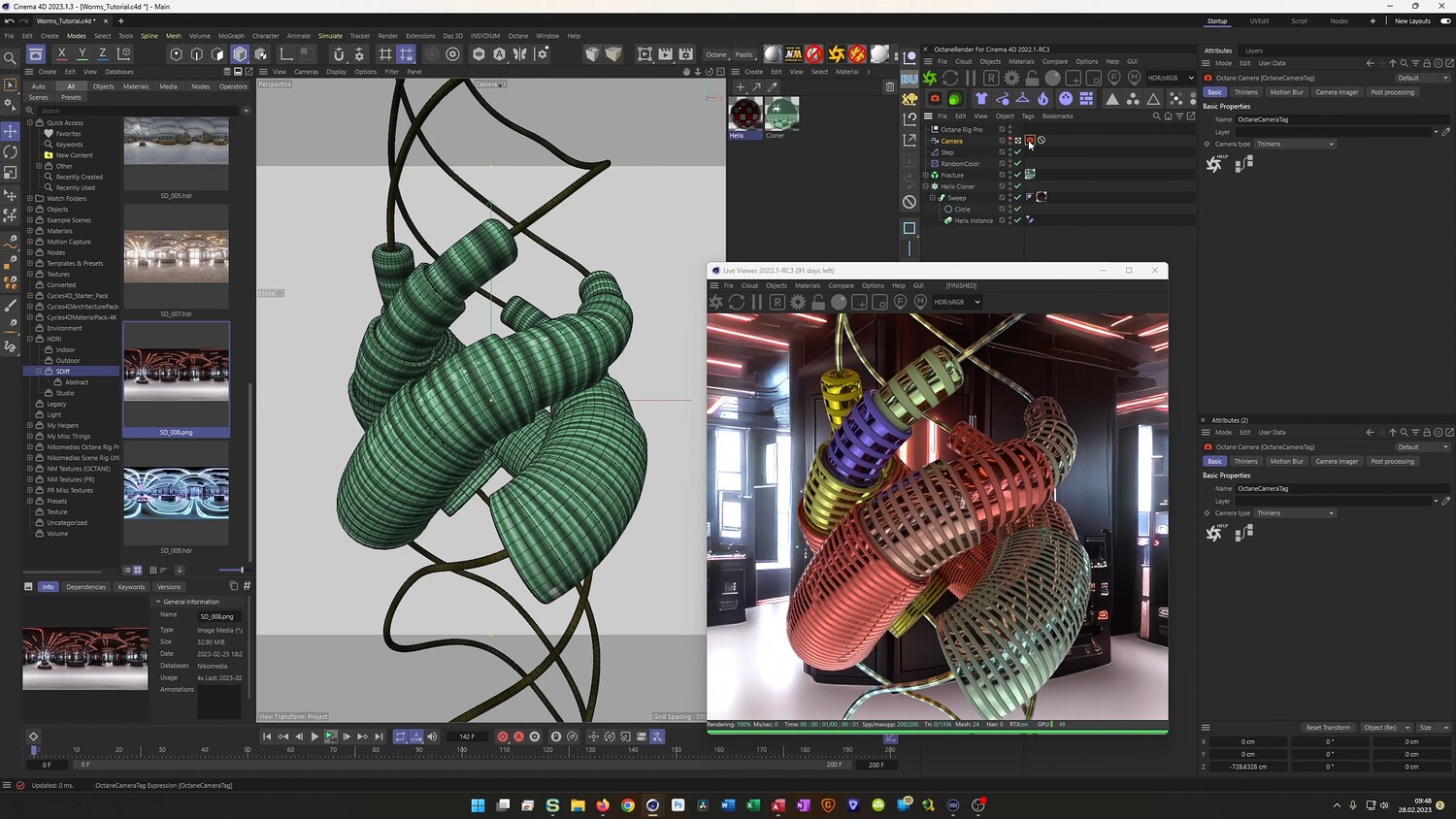Switch to the Dependencies tab

tap(85, 587)
